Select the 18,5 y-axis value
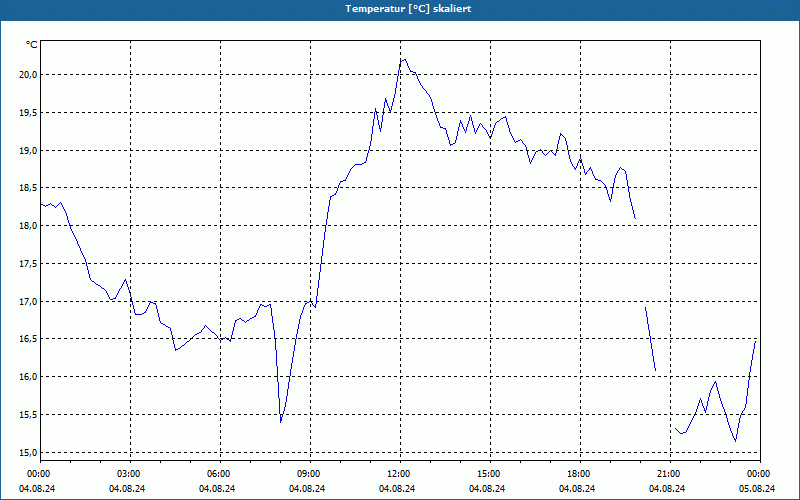This screenshot has width=800, height=500. coord(29,188)
